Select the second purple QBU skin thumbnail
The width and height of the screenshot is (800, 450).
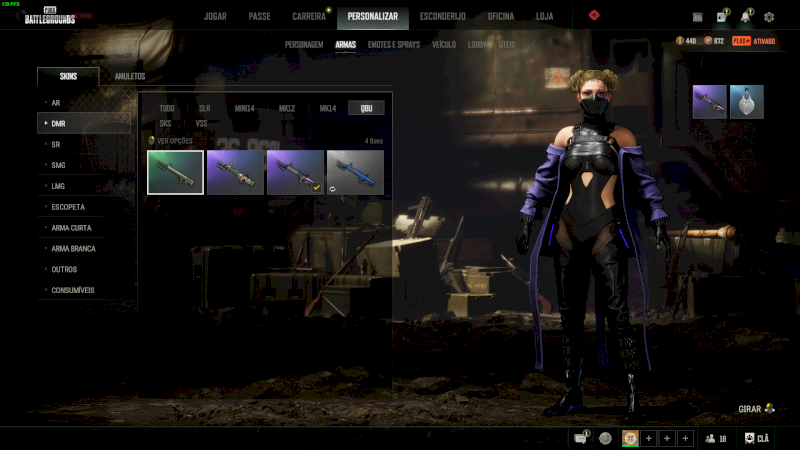pos(235,172)
